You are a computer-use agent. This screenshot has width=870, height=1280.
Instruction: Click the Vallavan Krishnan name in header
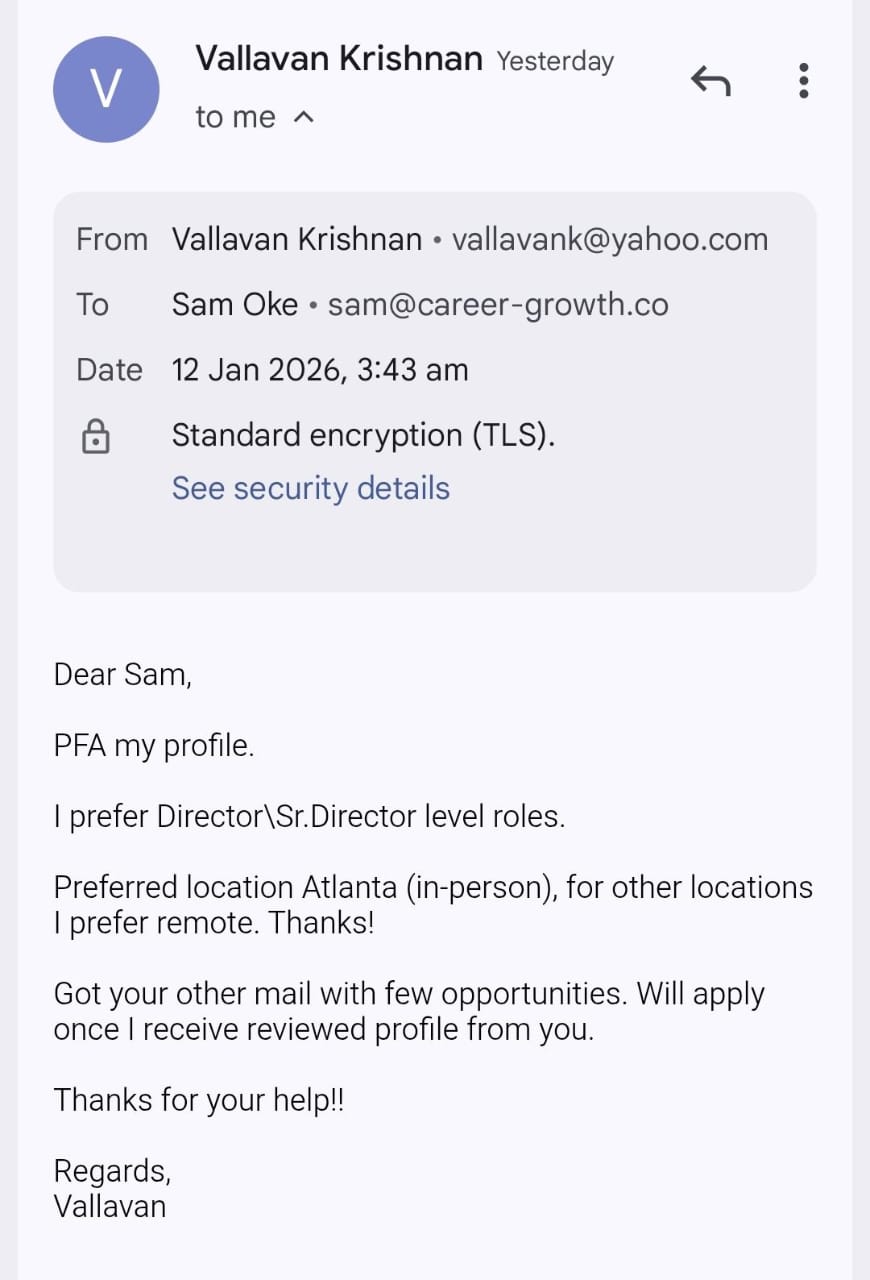tap(338, 58)
